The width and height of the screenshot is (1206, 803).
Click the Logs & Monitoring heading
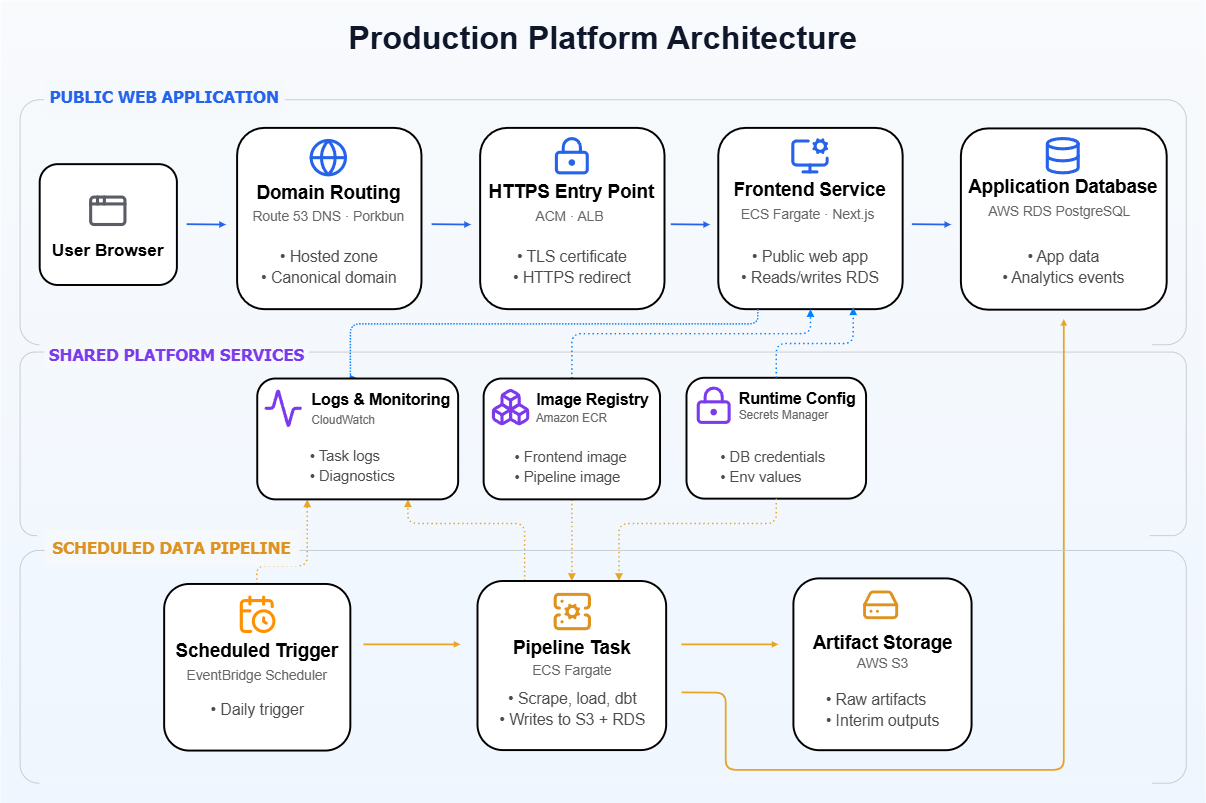381,399
